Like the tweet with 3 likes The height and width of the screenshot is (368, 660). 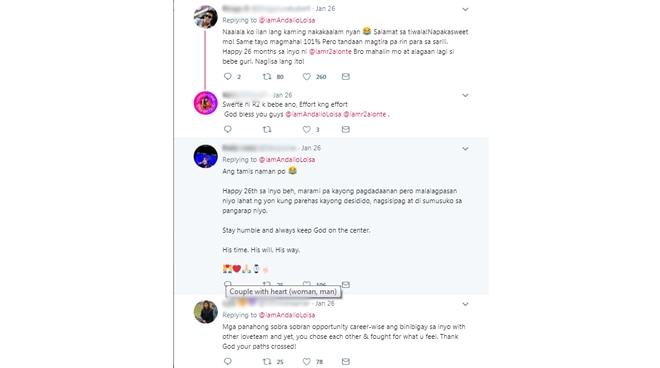click(x=306, y=129)
